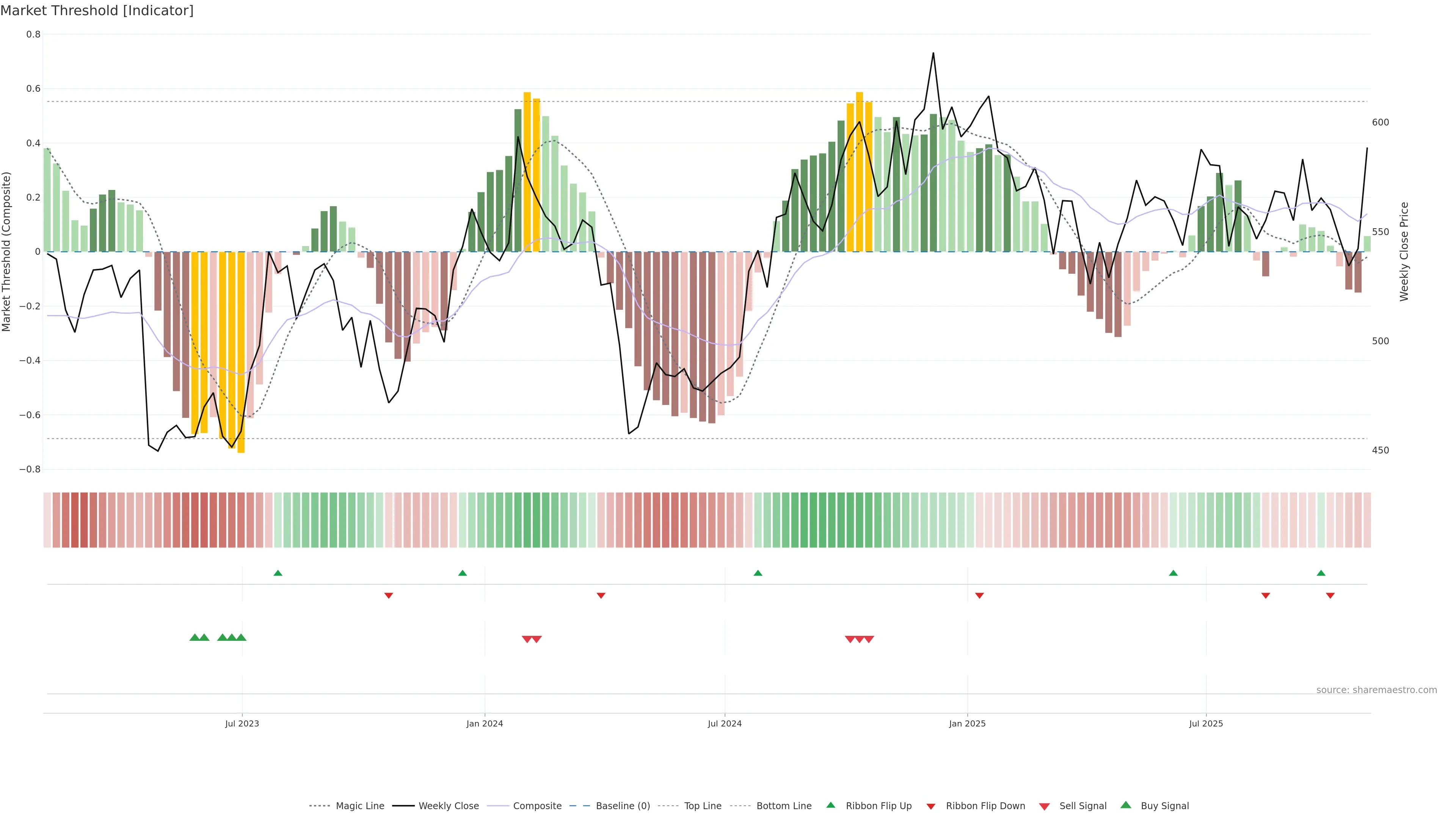Toggle Composite line visibility in legend

tap(537, 806)
